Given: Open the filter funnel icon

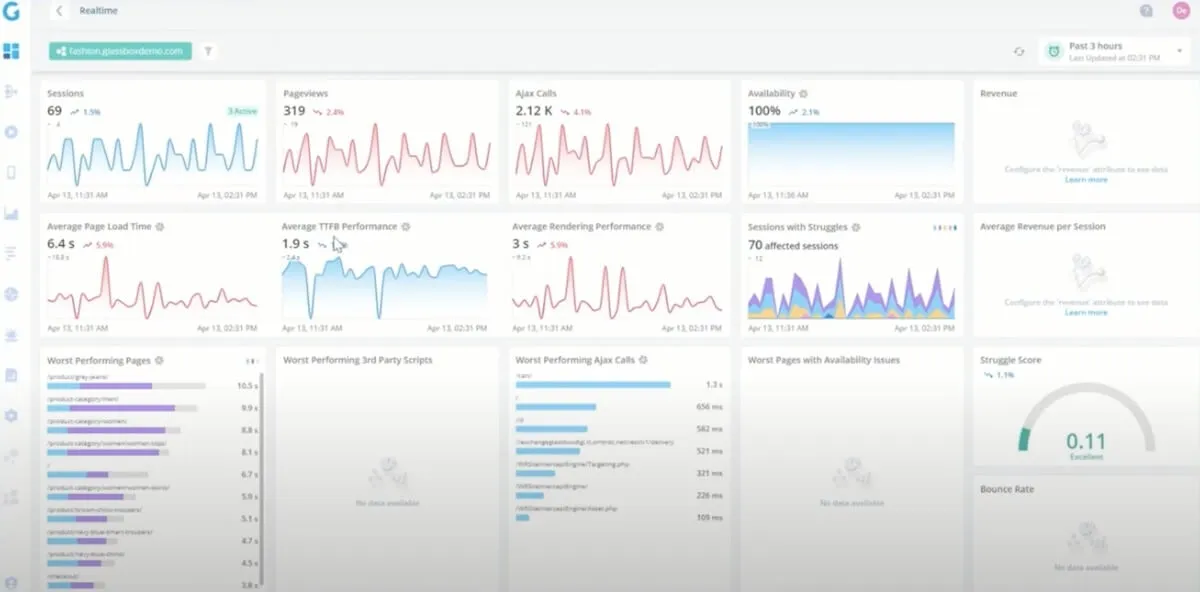Looking at the screenshot, I should tap(208, 50).
